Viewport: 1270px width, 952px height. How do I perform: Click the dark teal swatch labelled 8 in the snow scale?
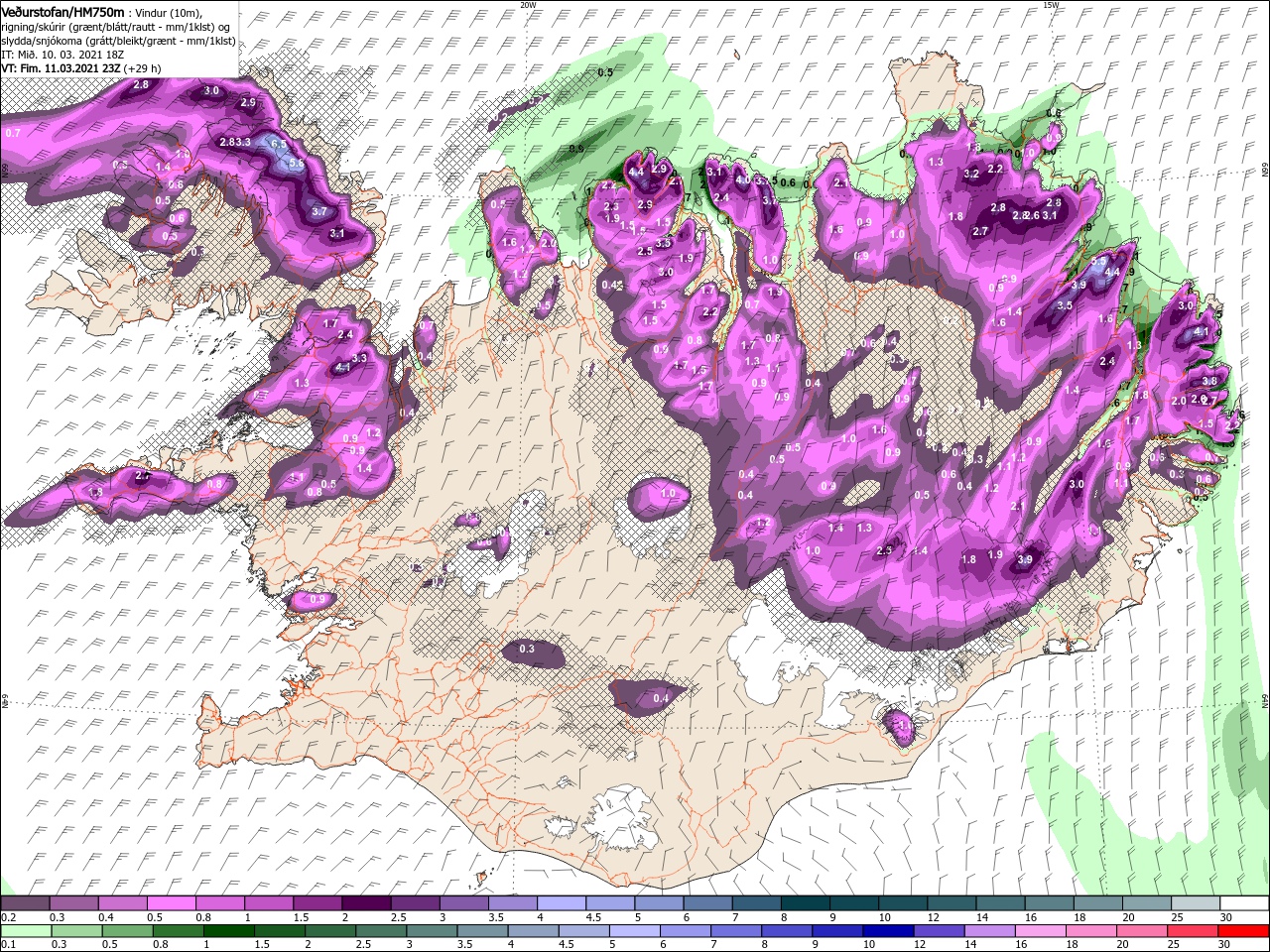[806, 903]
